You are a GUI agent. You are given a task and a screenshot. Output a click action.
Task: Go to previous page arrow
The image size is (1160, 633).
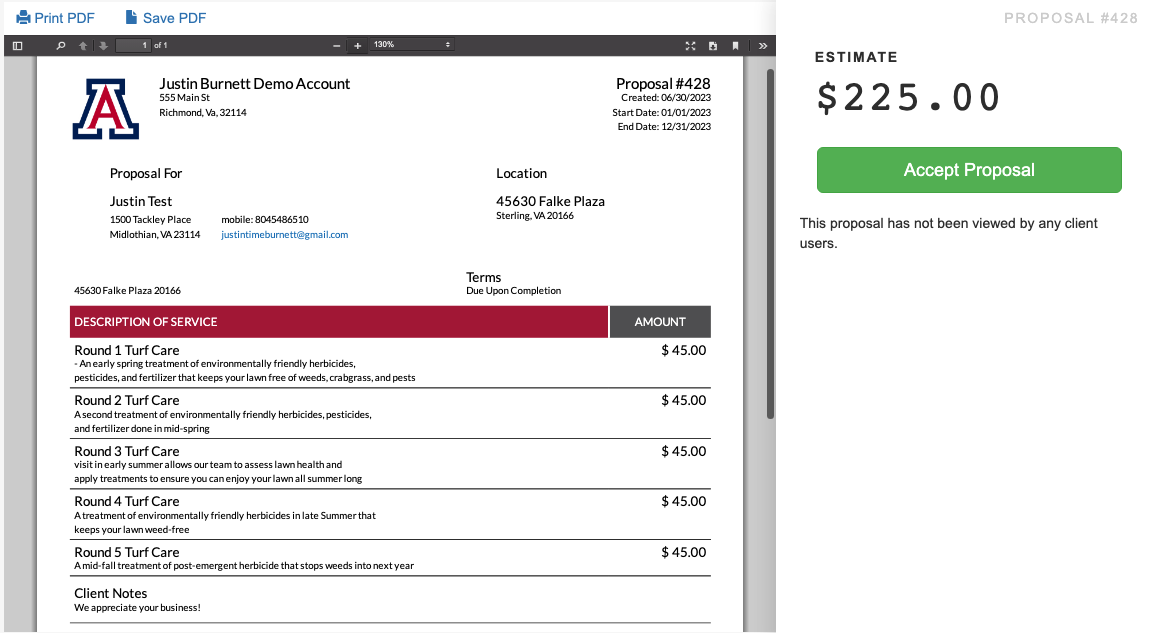pos(83,45)
